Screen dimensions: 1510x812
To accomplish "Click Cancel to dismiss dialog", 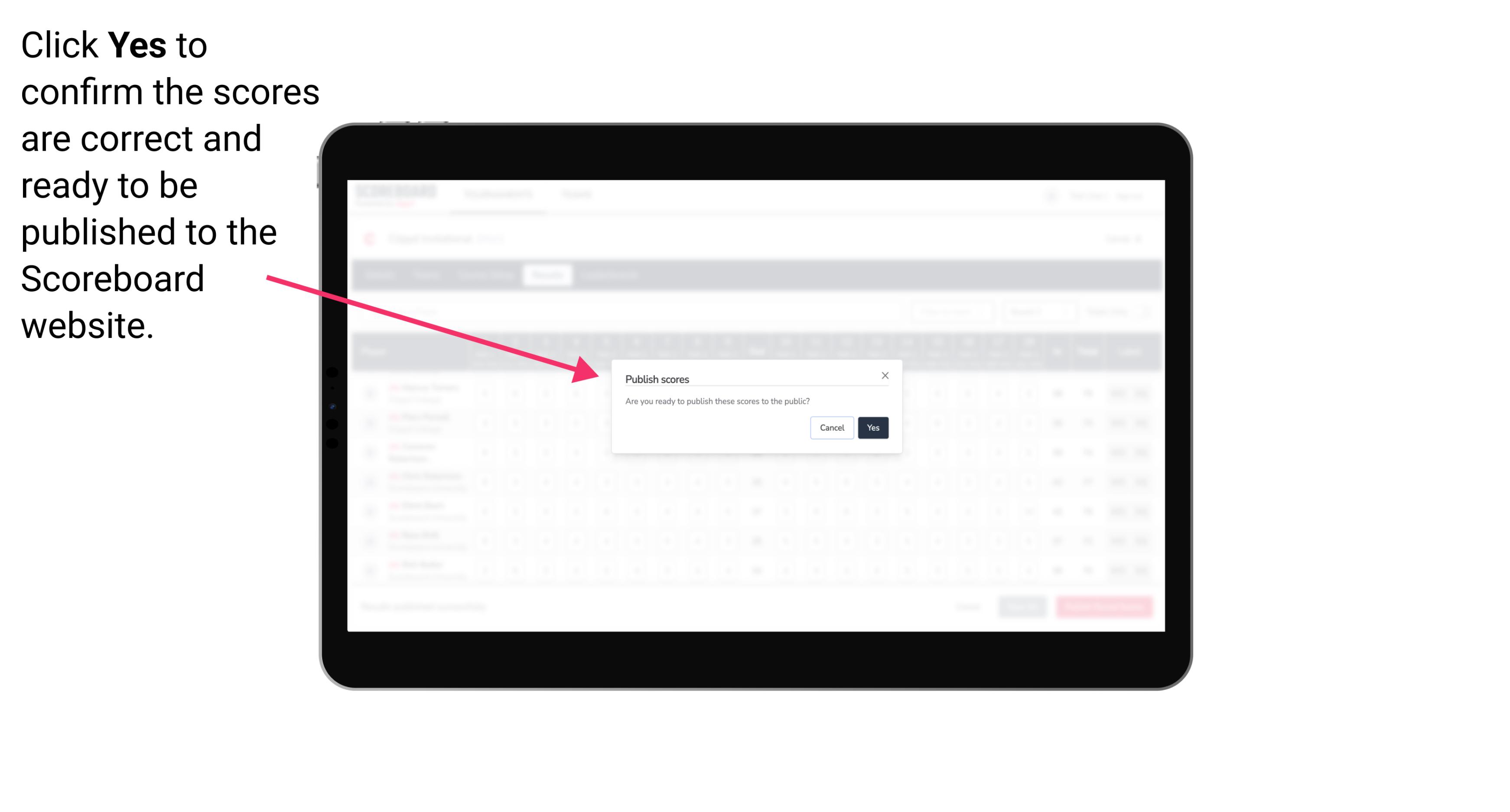I will click(832, 427).
